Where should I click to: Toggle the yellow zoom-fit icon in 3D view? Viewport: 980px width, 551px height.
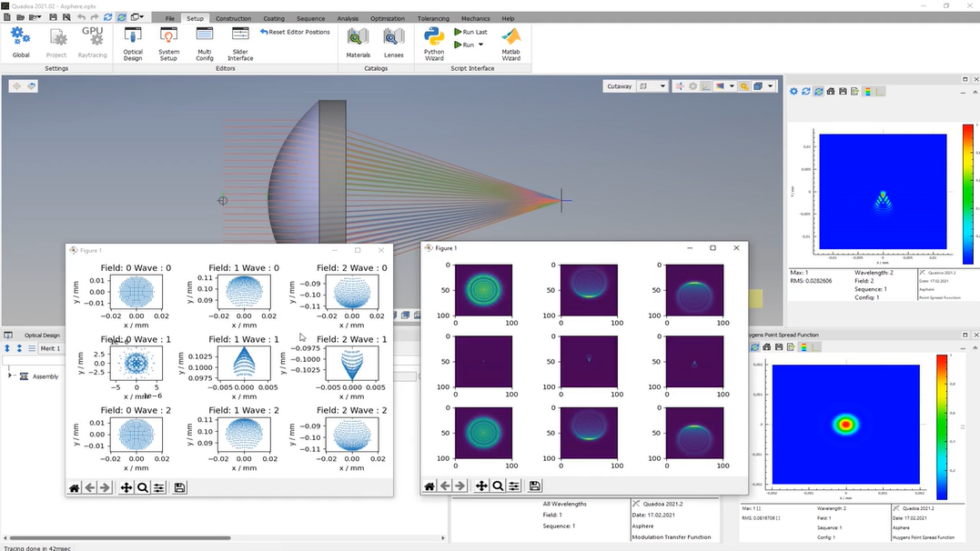(x=744, y=86)
